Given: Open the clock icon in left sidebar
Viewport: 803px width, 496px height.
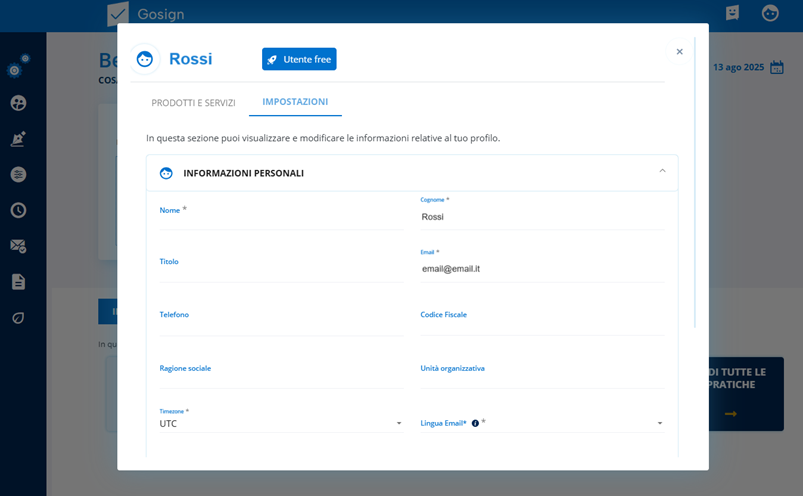Looking at the screenshot, I should (x=18, y=210).
